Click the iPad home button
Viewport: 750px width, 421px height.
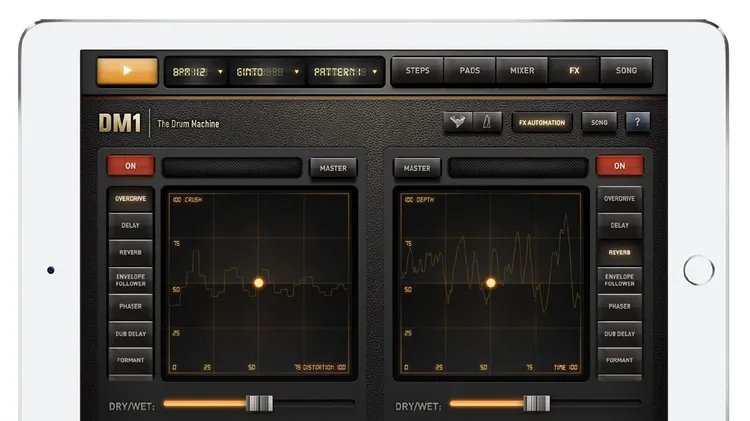pos(699,270)
